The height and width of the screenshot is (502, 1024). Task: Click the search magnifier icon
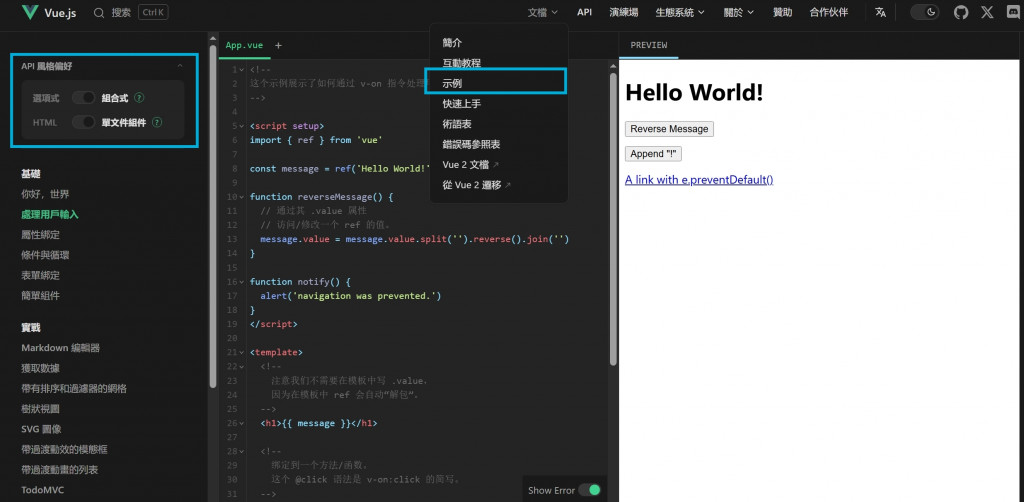(99, 12)
